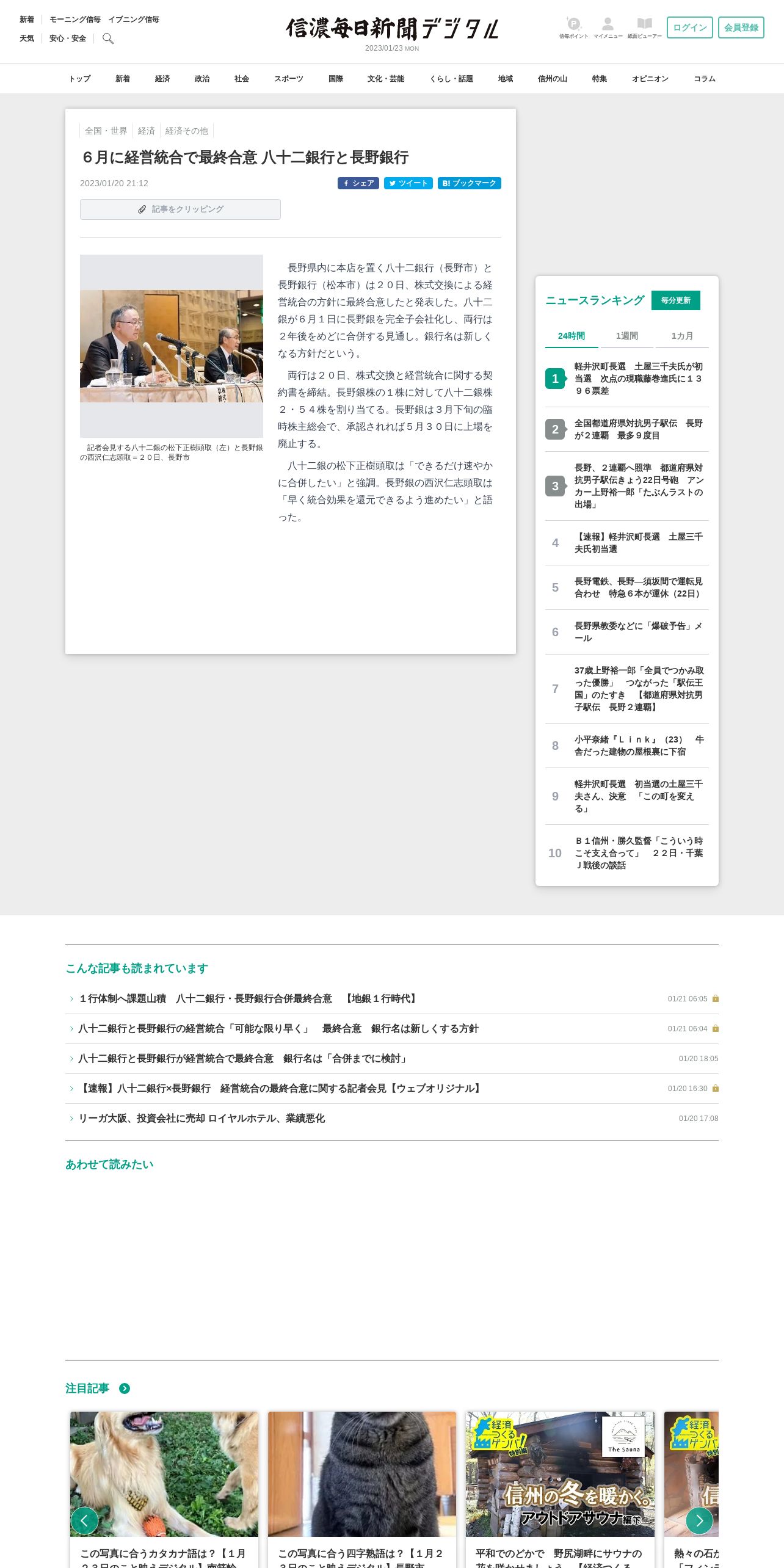Image resolution: width=784 pixels, height=1568 pixels.
Task: Open モーニング信毎 link
Action: pyautogui.click(x=75, y=20)
